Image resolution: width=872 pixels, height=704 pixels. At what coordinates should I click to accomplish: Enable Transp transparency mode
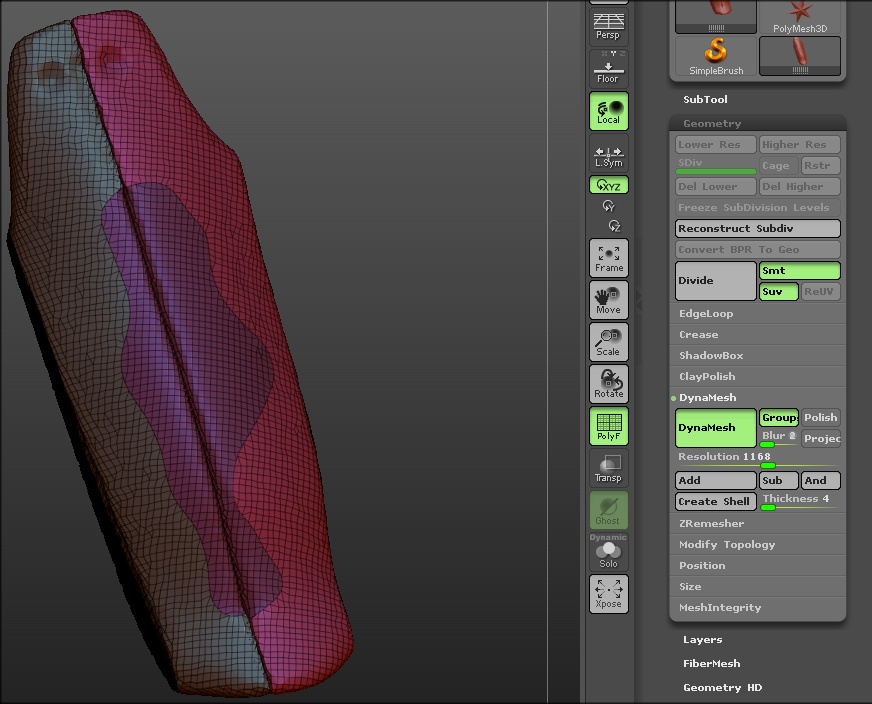coord(608,468)
